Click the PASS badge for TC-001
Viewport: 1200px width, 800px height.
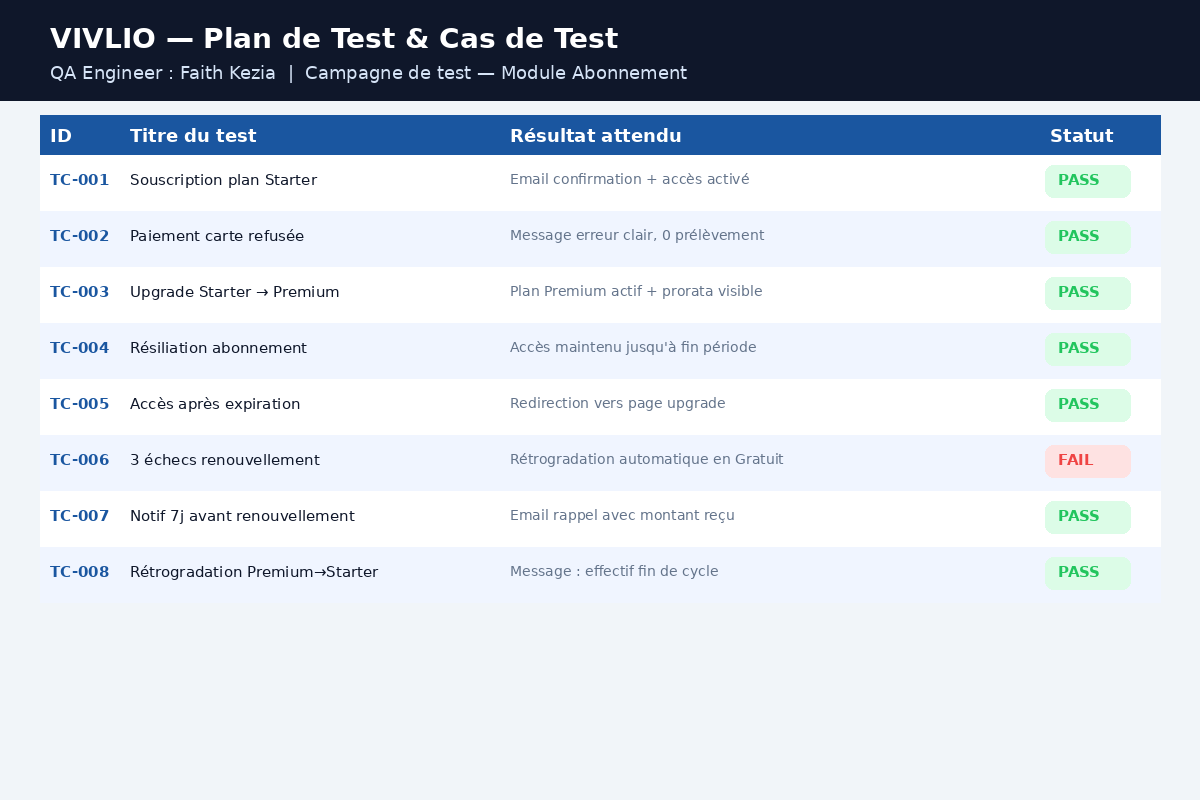pos(1088,181)
